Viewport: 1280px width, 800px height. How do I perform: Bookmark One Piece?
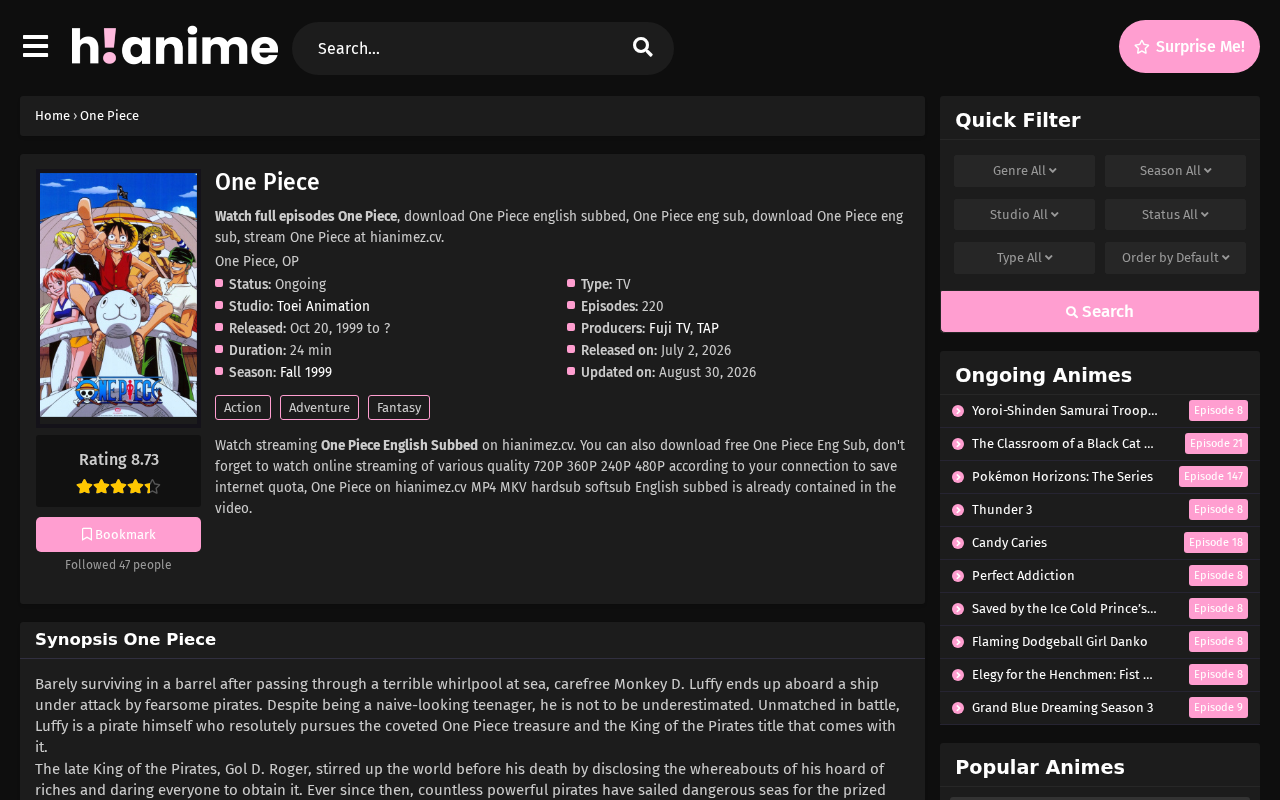point(118,535)
